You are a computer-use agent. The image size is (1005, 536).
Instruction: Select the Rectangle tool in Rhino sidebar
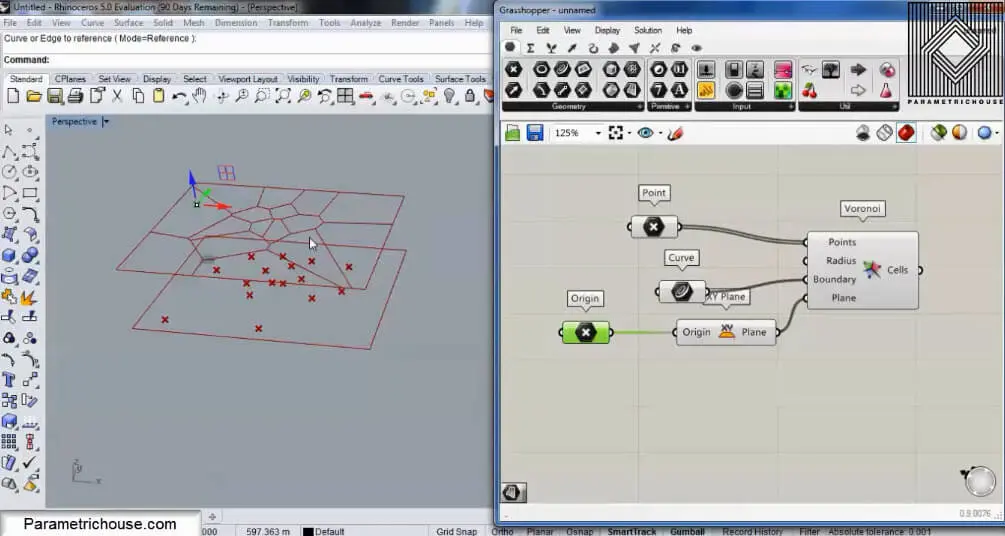(30, 192)
